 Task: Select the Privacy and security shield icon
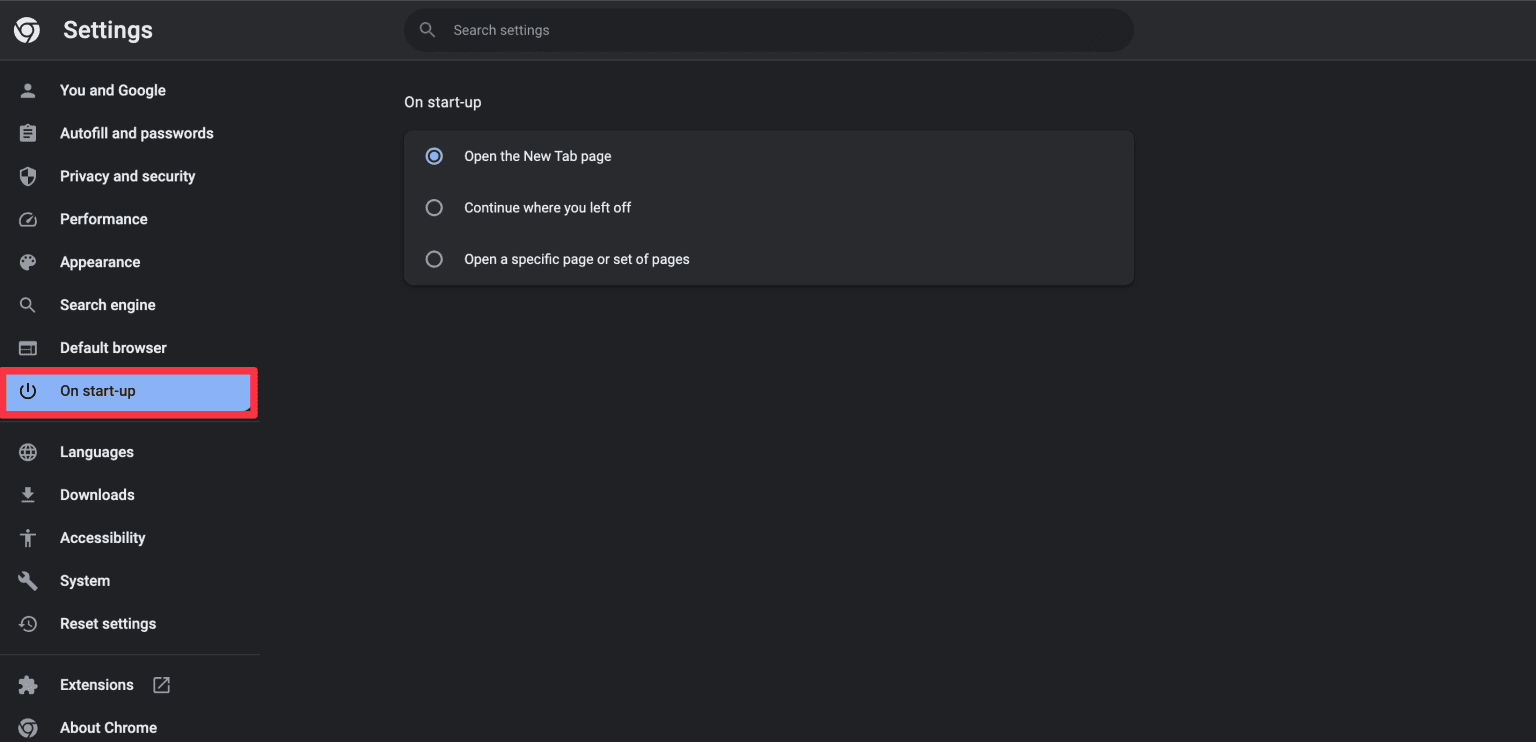pyautogui.click(x=27, y=176)
